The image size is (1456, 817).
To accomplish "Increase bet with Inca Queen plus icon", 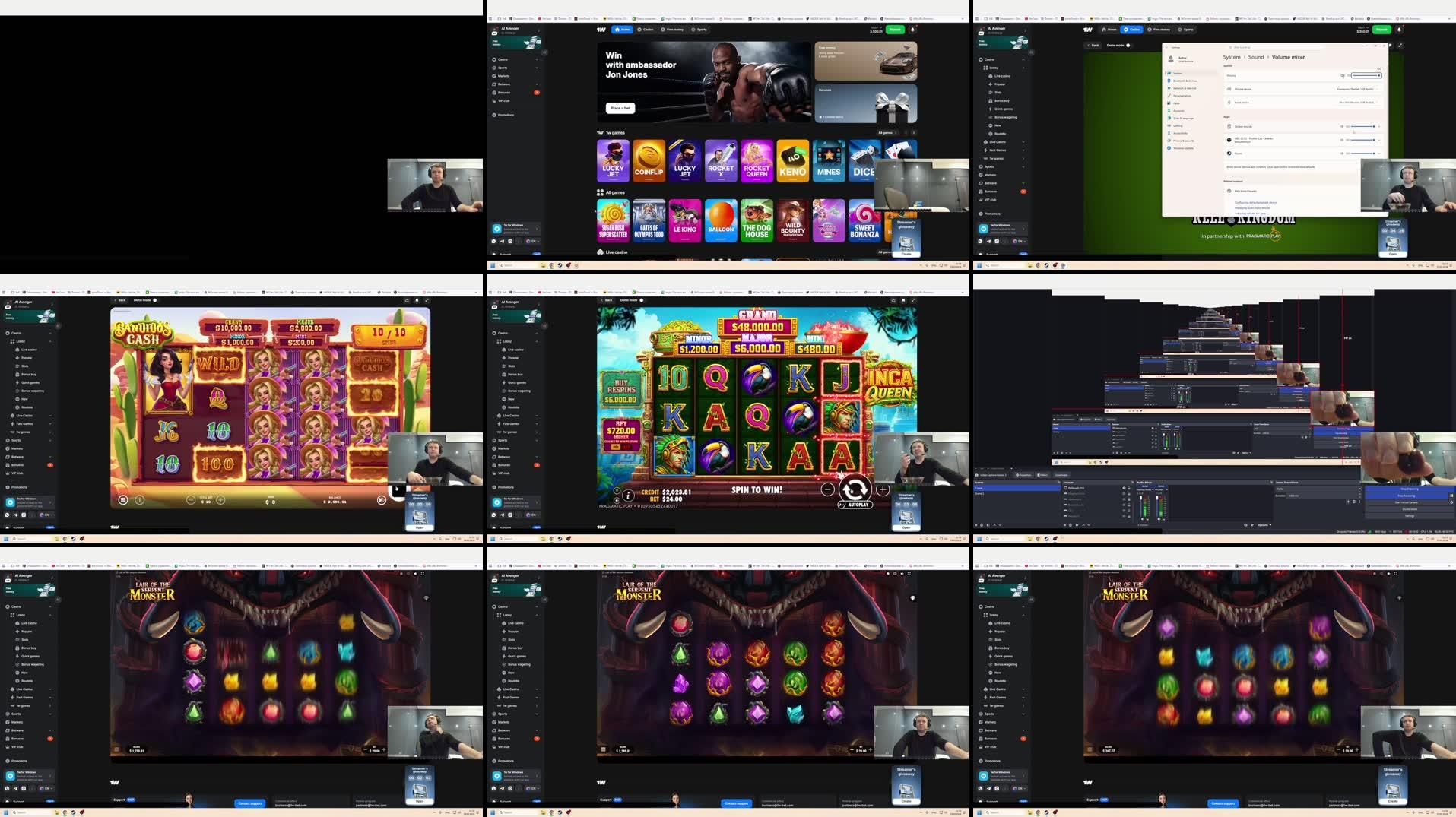I will point(883,490).
